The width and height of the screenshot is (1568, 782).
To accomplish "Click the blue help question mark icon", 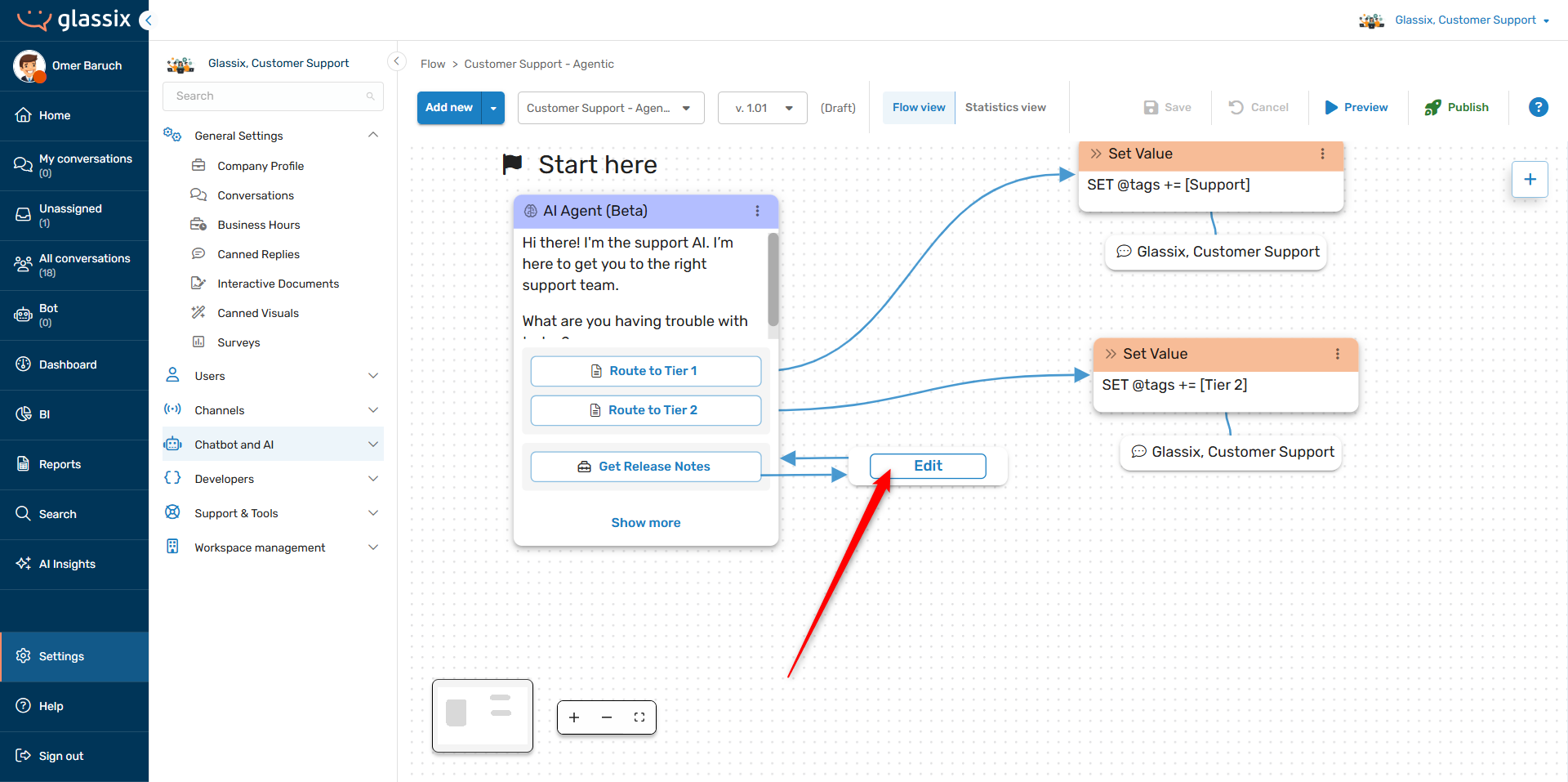I will point(1538,107).
